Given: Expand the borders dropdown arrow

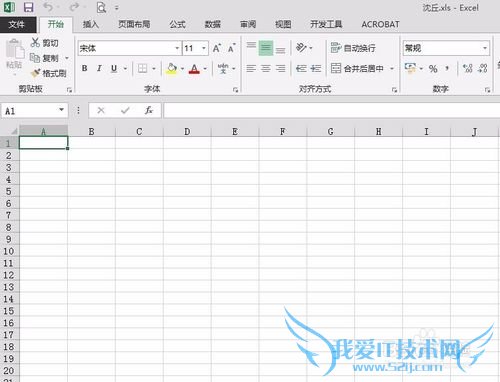Looking at the screenshot, I should [154, 68].
